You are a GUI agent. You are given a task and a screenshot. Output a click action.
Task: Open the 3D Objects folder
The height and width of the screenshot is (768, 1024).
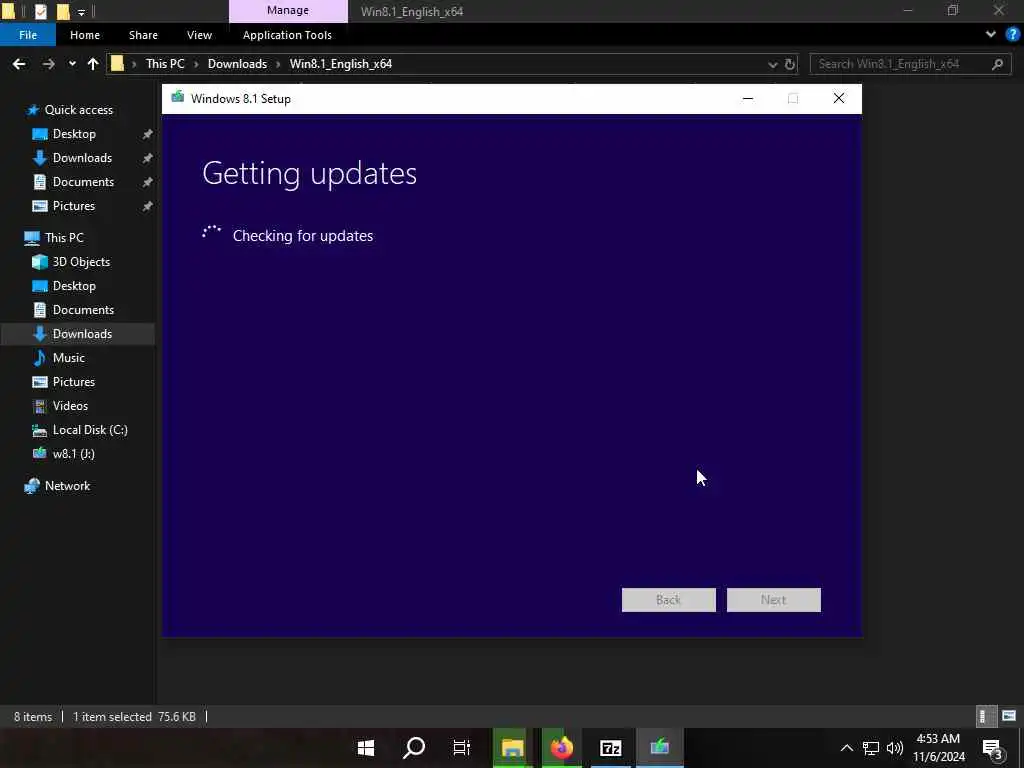pos(81,262)
